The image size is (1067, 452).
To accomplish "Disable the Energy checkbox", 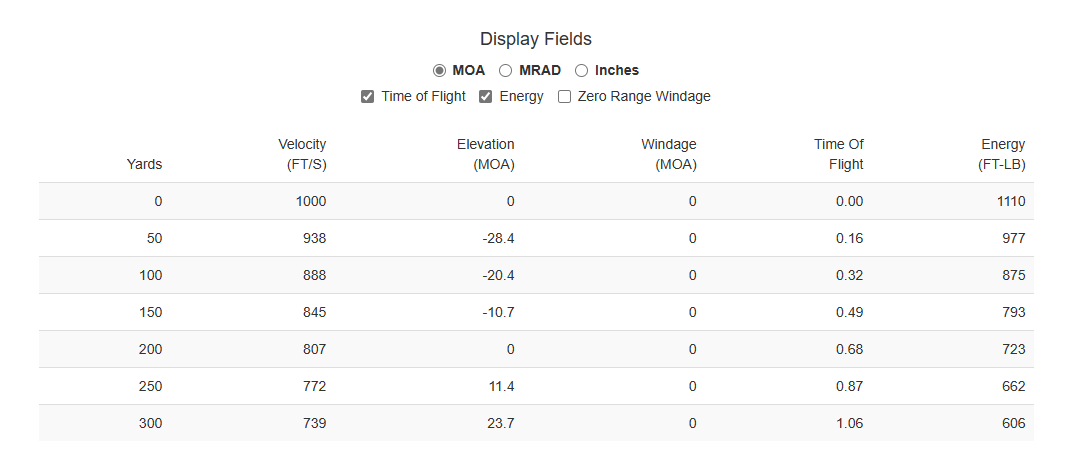I will click(x=486, y=97).
